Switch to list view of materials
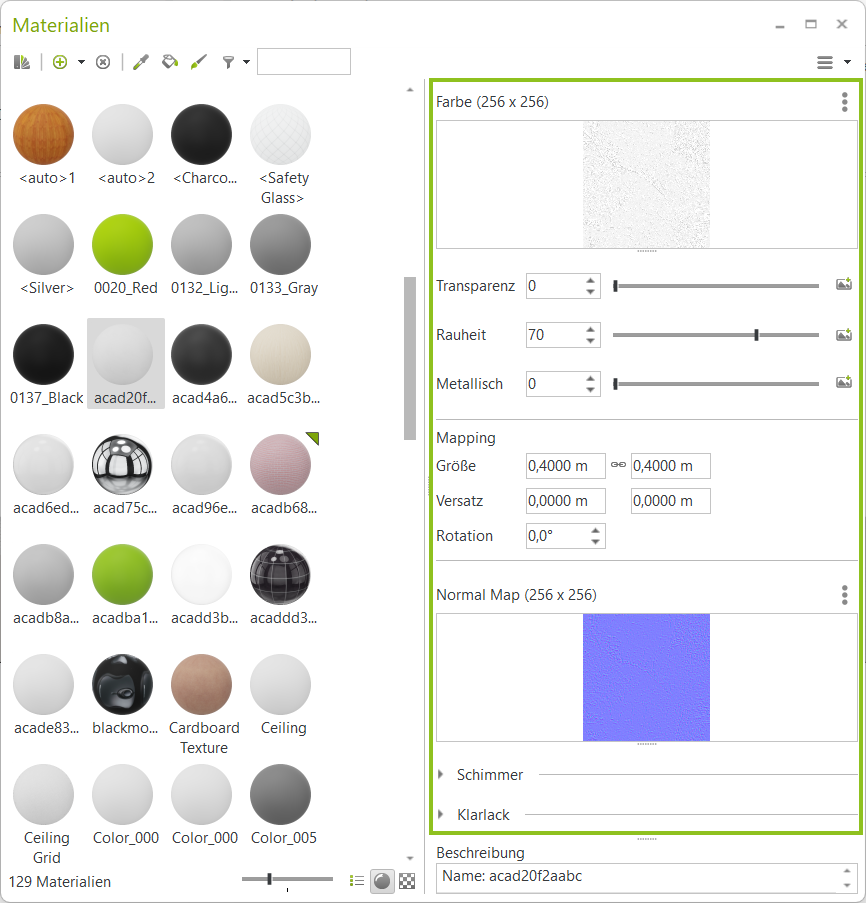The image size is (866, 903). 356,881
